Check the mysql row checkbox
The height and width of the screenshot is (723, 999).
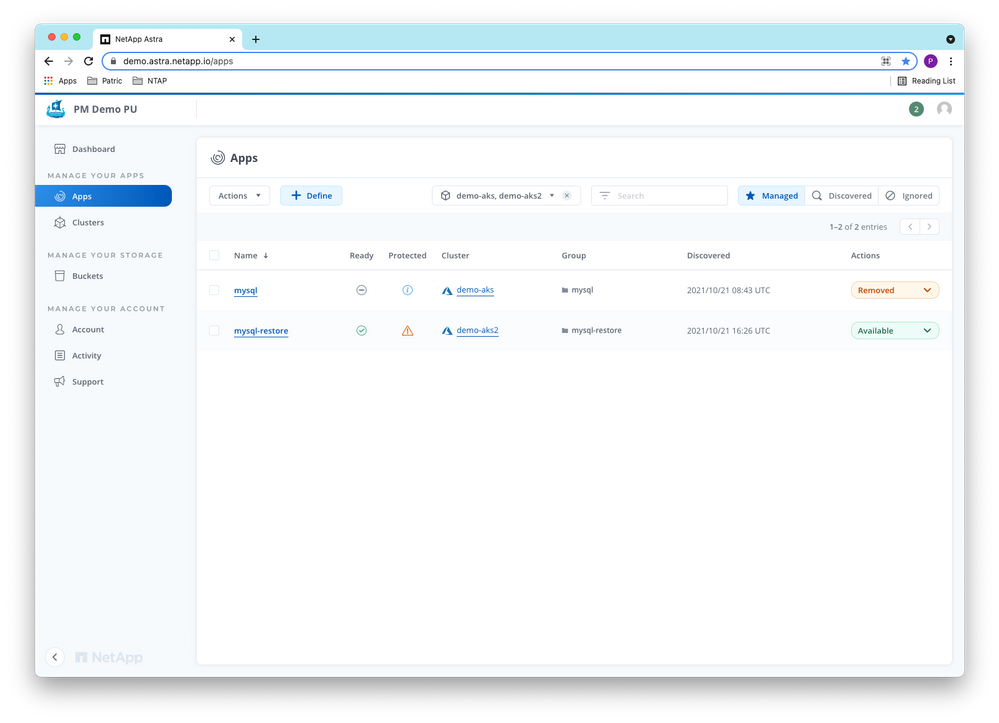(x=214, y=290)
